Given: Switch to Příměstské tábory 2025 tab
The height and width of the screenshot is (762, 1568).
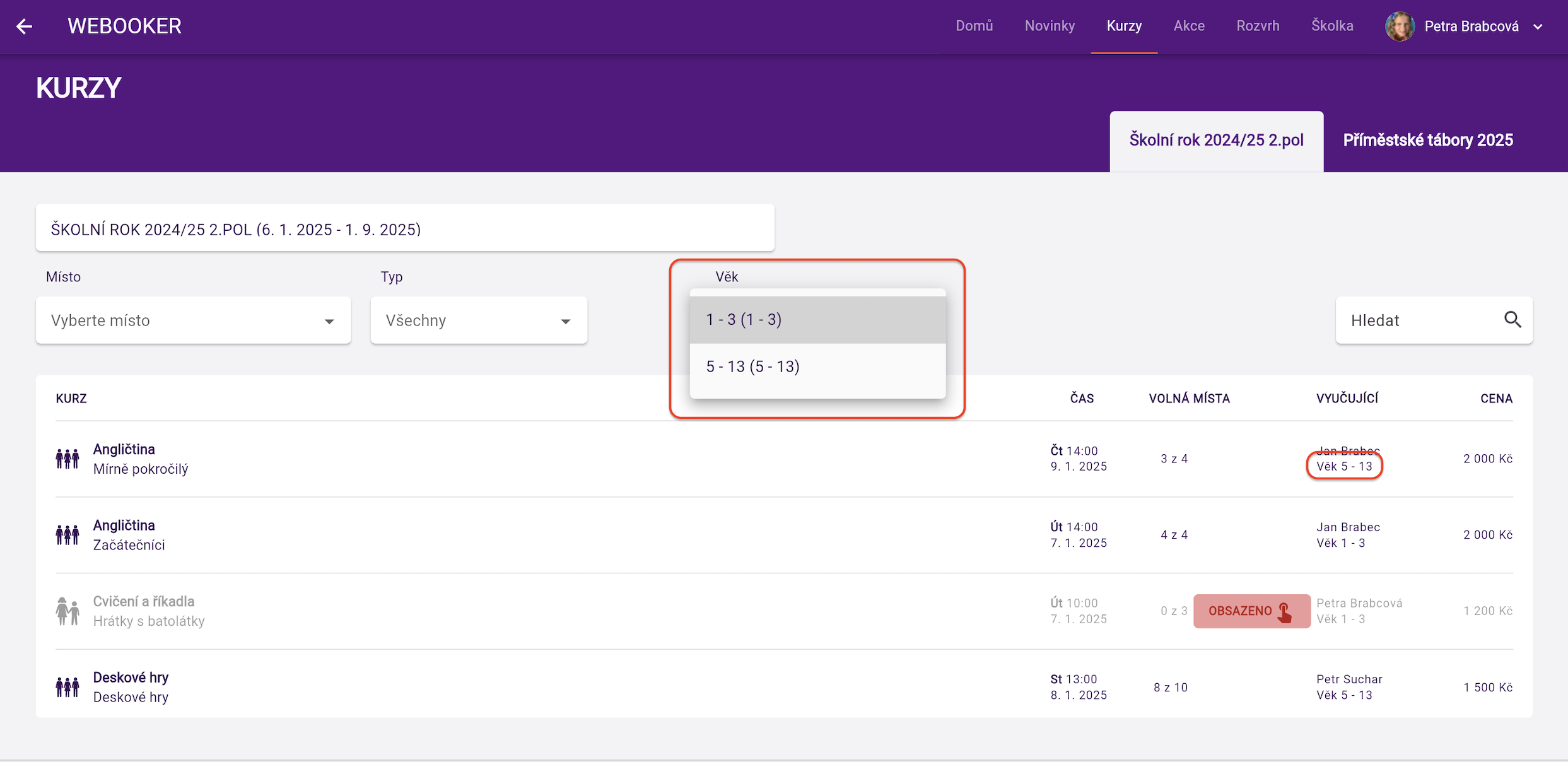Looking at the screenshot, I should (1427, 140).
